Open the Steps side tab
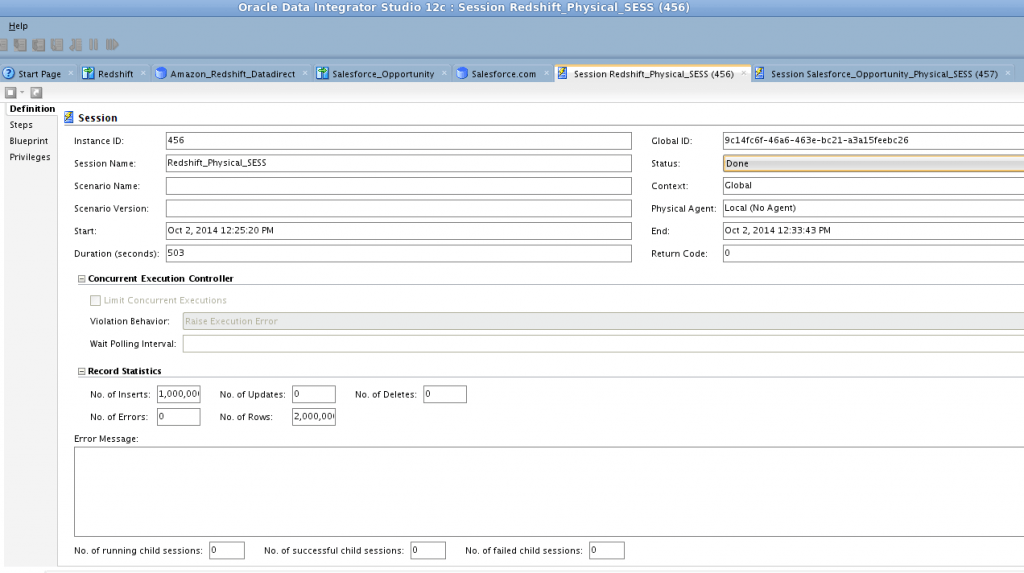 click(21, 125)
